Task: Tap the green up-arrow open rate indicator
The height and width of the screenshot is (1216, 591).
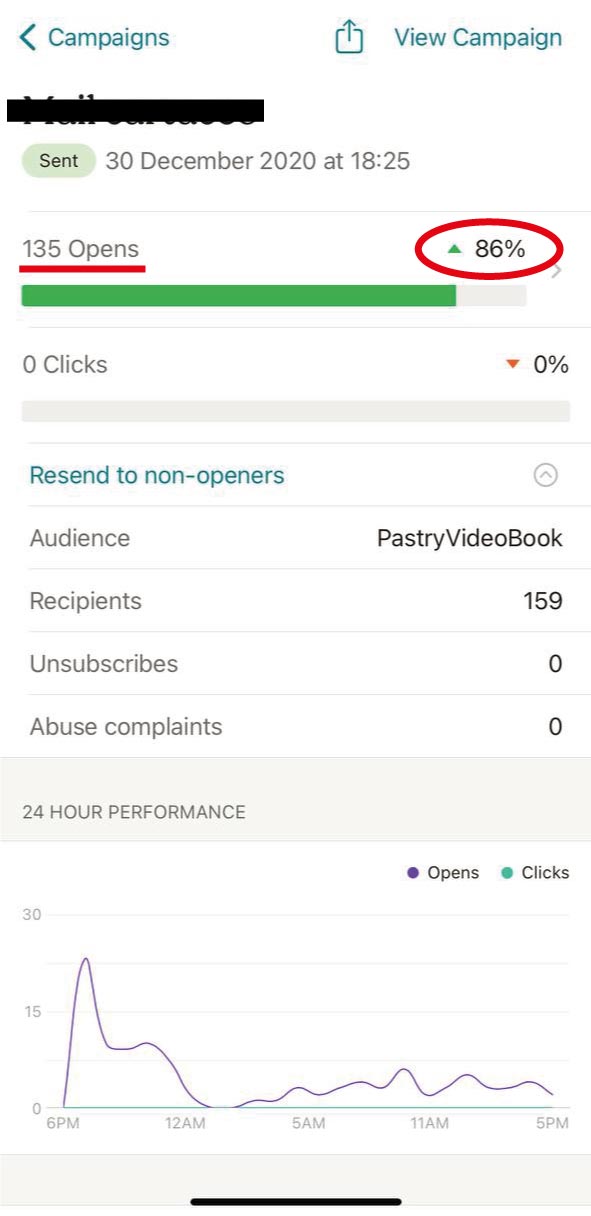Action: click(x=455, y=249)
